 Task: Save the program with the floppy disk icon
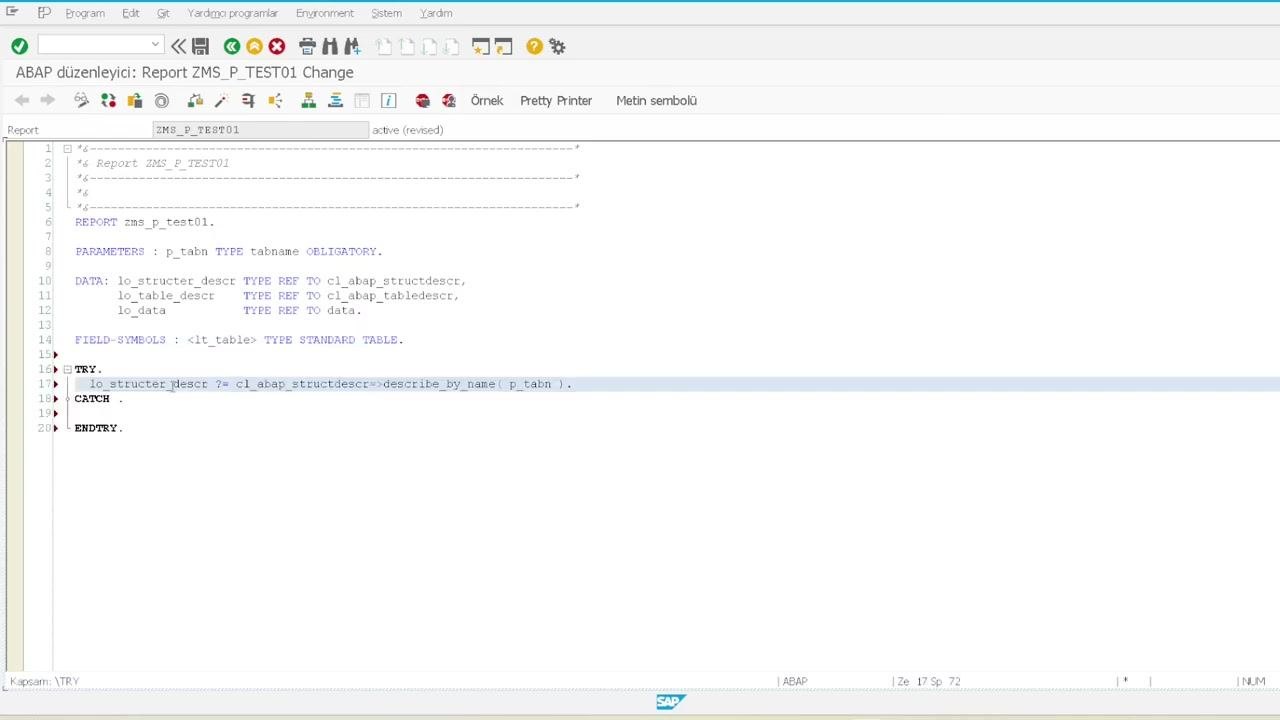(200, 46)
